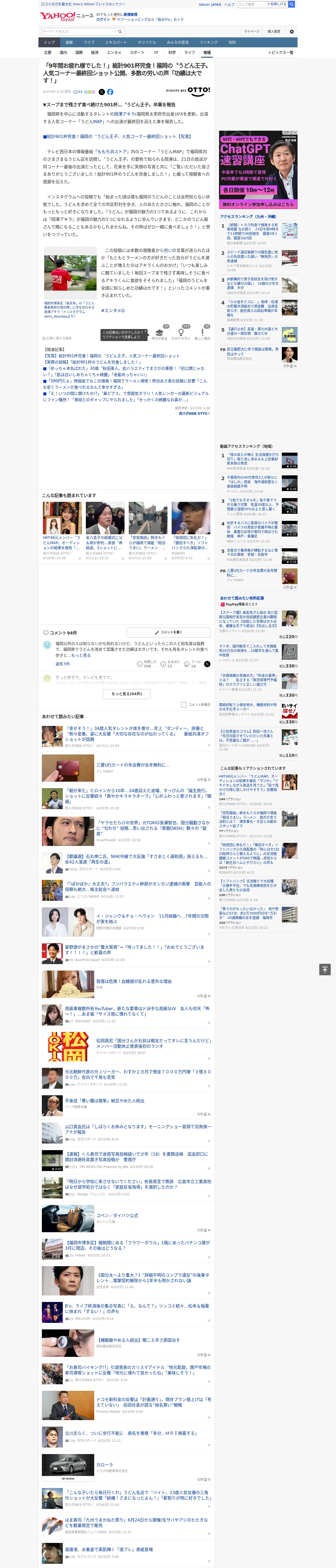Share the first comment on X

(x=207, y=664)
